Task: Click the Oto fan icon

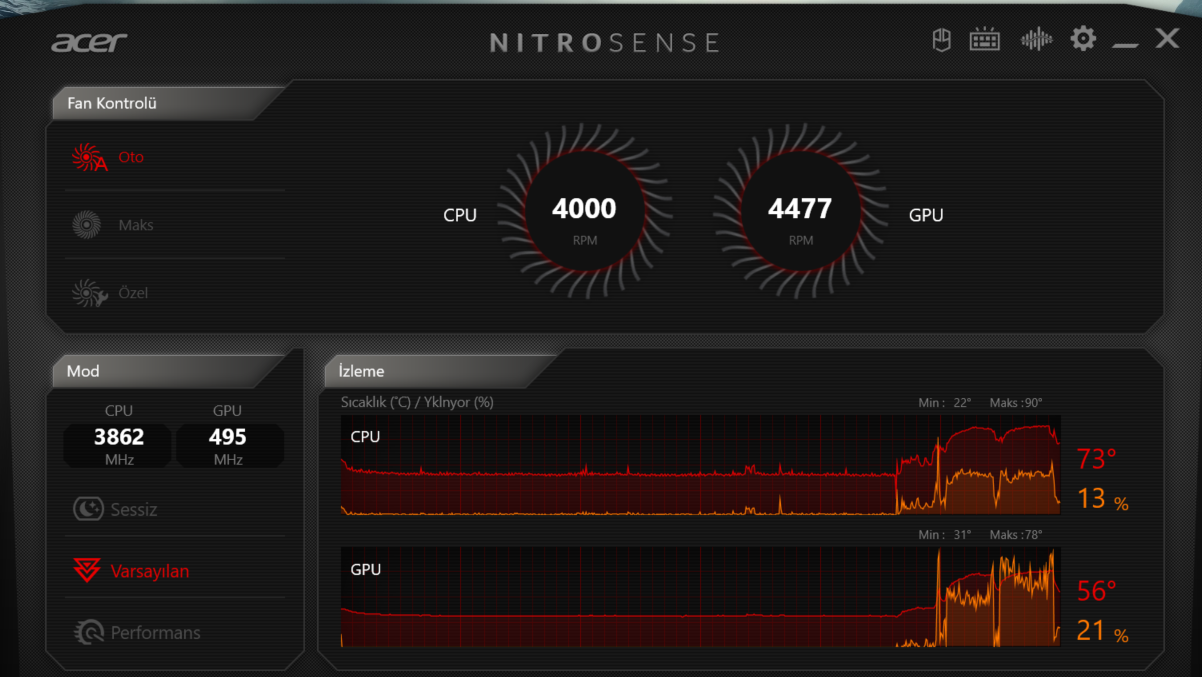Action: click(x=89, y=157)
